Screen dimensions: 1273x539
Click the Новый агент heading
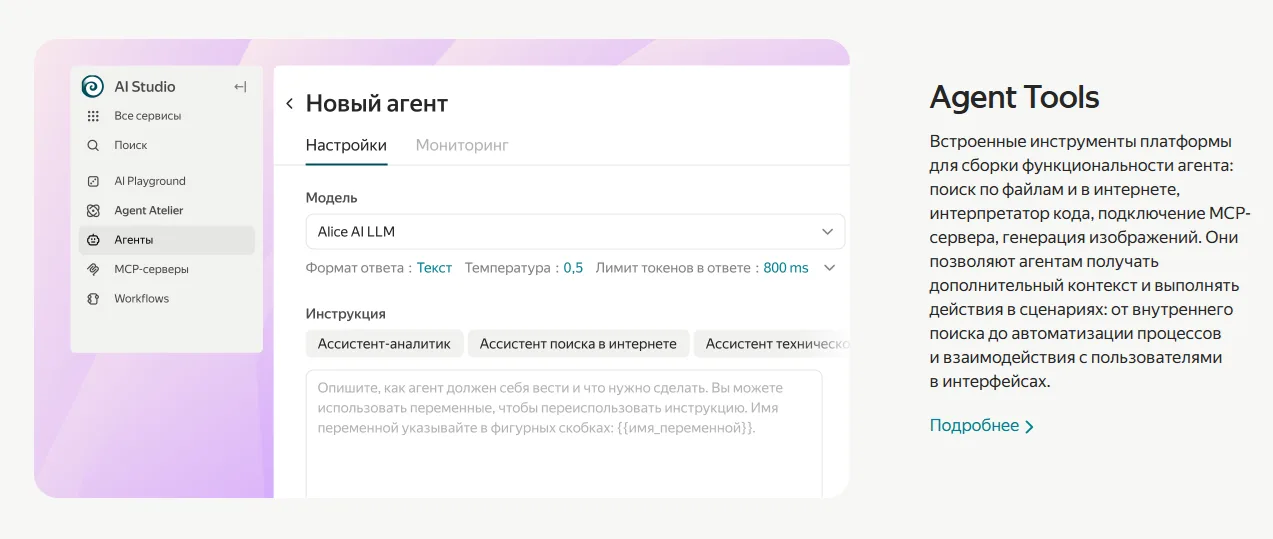[x=377, y=103]
